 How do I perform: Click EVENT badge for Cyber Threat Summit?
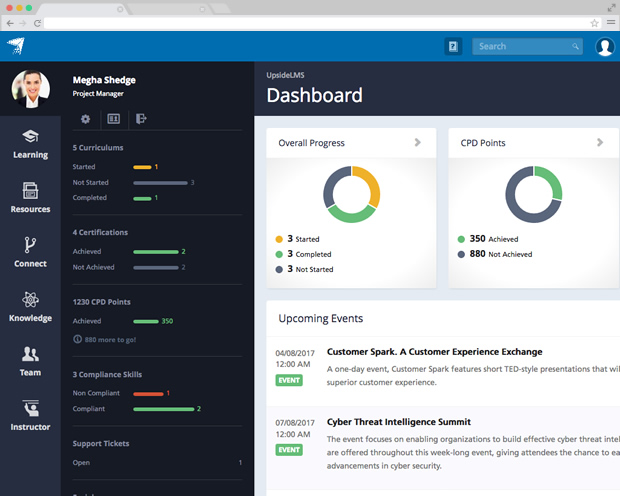tap(289, 450)
